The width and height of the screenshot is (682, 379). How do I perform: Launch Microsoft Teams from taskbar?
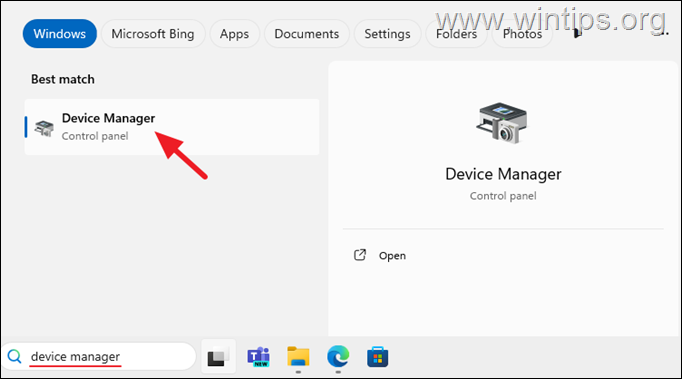click(259, 357)
